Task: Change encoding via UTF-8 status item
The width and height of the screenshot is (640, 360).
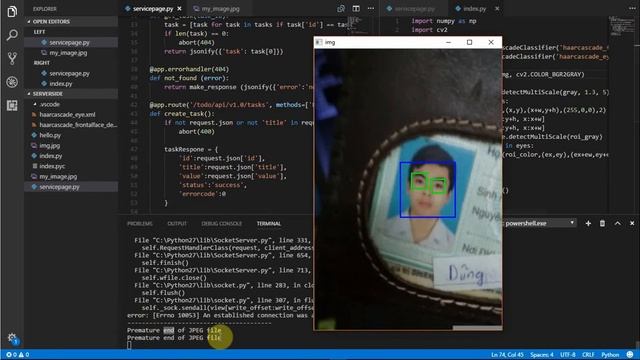Action: (x=568, y=355)
